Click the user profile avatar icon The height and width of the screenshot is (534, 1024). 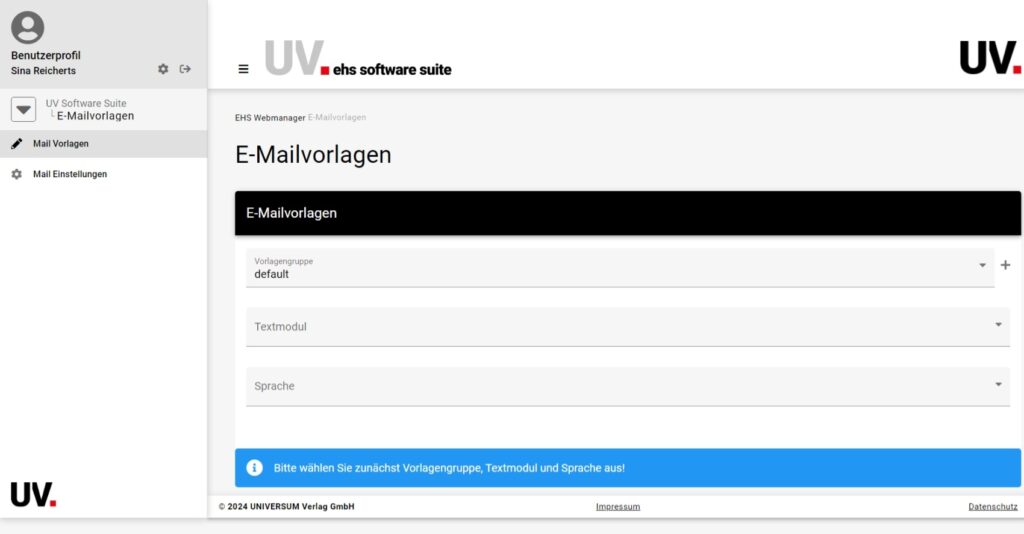click(27, 27)
